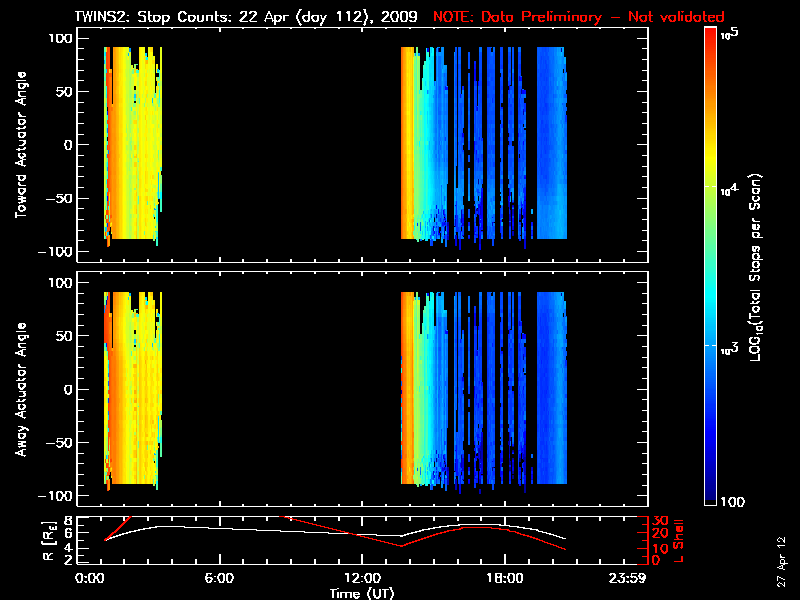Click the 23:59 time axis tick label
800x600 pixels.
(626, 579)
